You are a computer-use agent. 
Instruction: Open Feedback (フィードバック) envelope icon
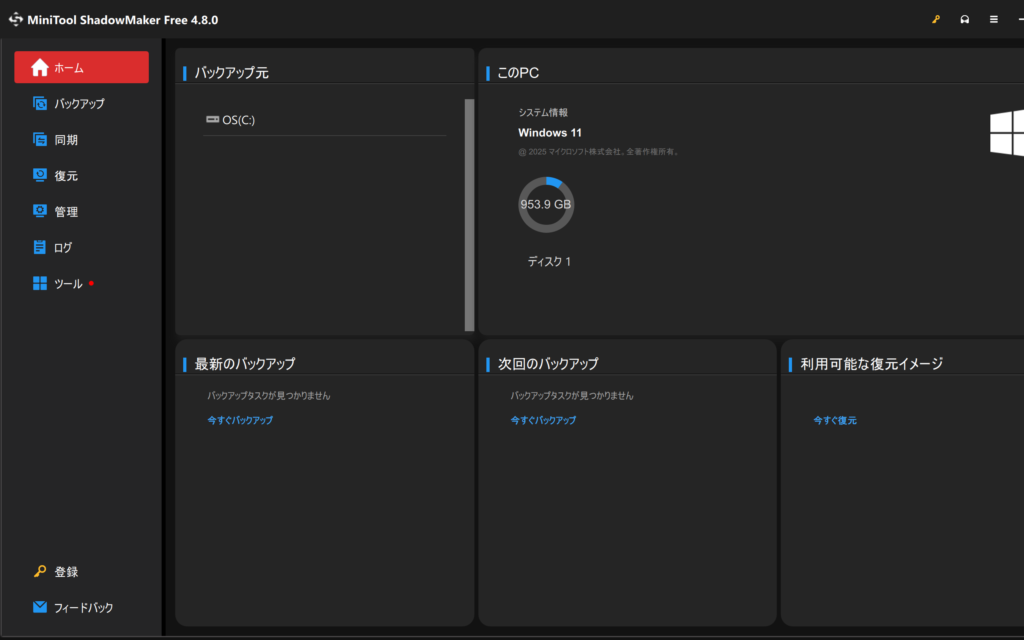coord(40,607)
